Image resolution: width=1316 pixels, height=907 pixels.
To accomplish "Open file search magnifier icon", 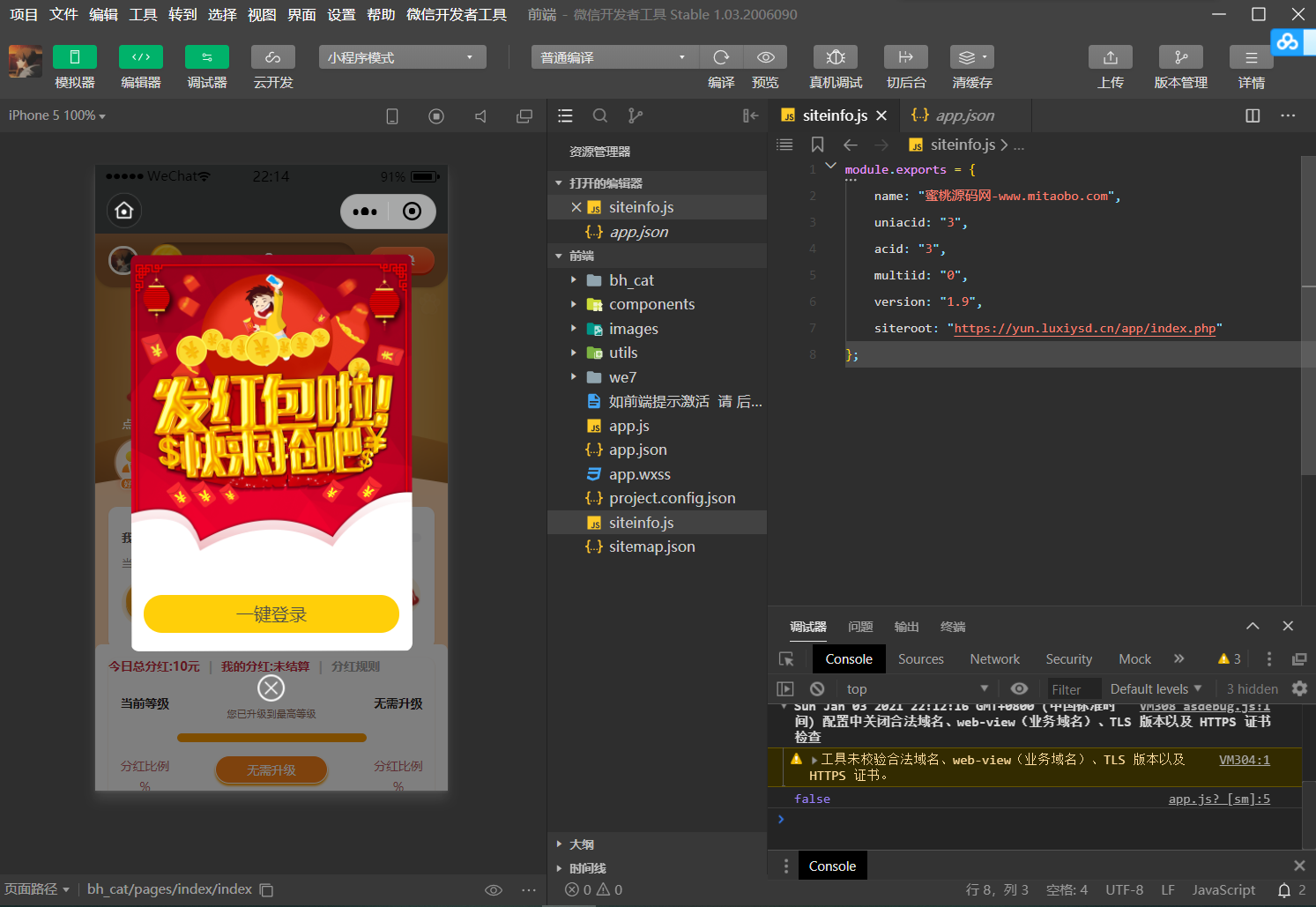I will tap(600, 115).
